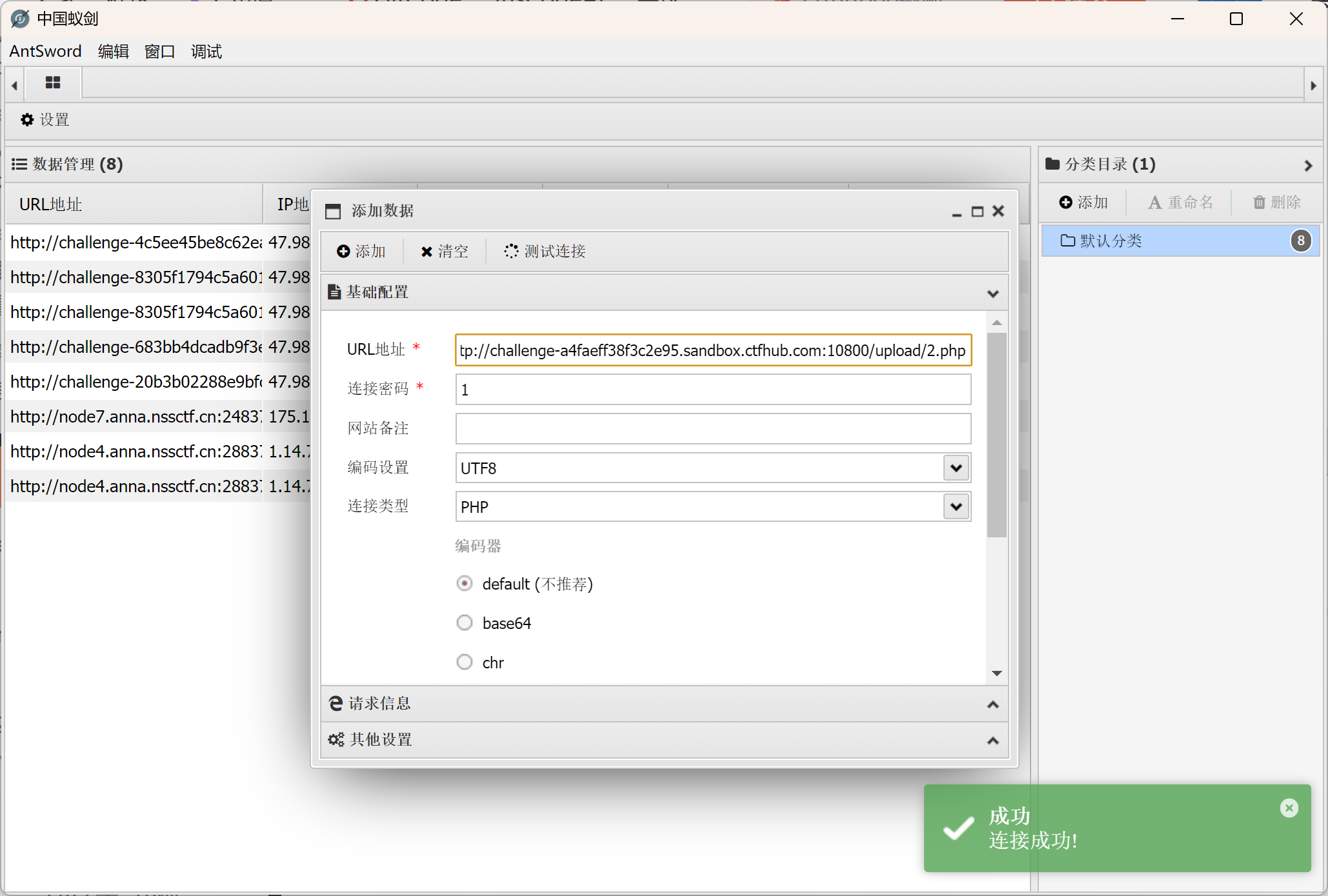Click the 清空 clear button
The width and height of the screenshot is (1328, 896).
click(445, 251)
